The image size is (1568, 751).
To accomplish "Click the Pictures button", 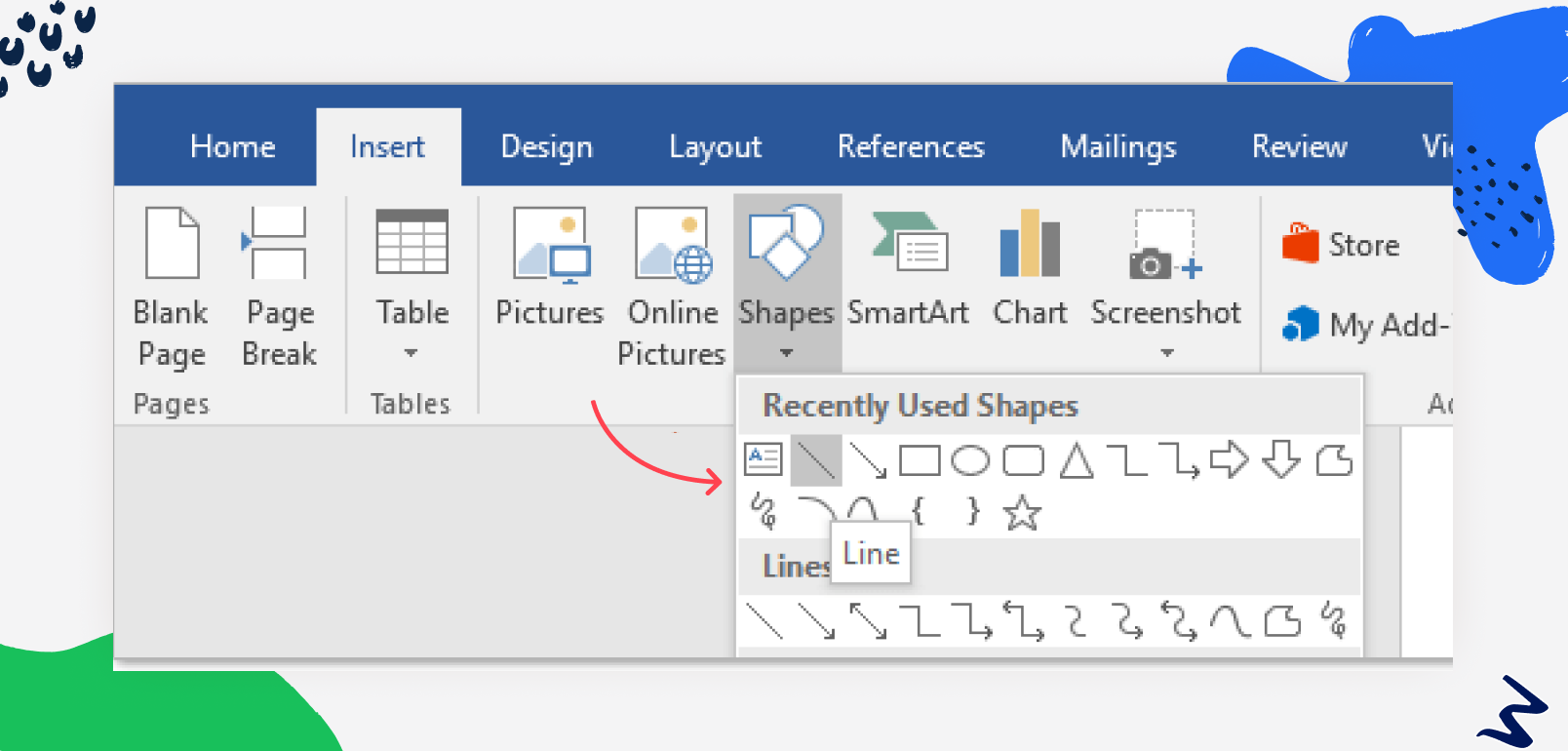I will click(550, 267).
